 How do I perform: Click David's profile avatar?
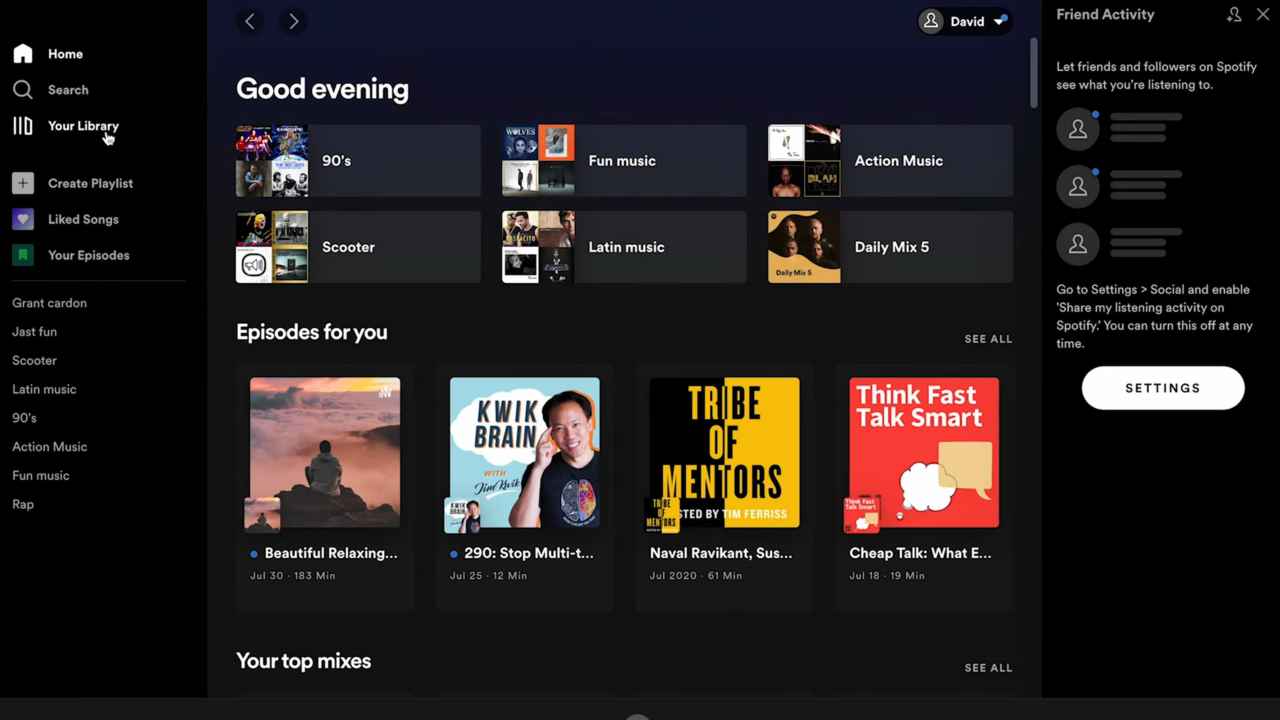(x=930, y=21)
